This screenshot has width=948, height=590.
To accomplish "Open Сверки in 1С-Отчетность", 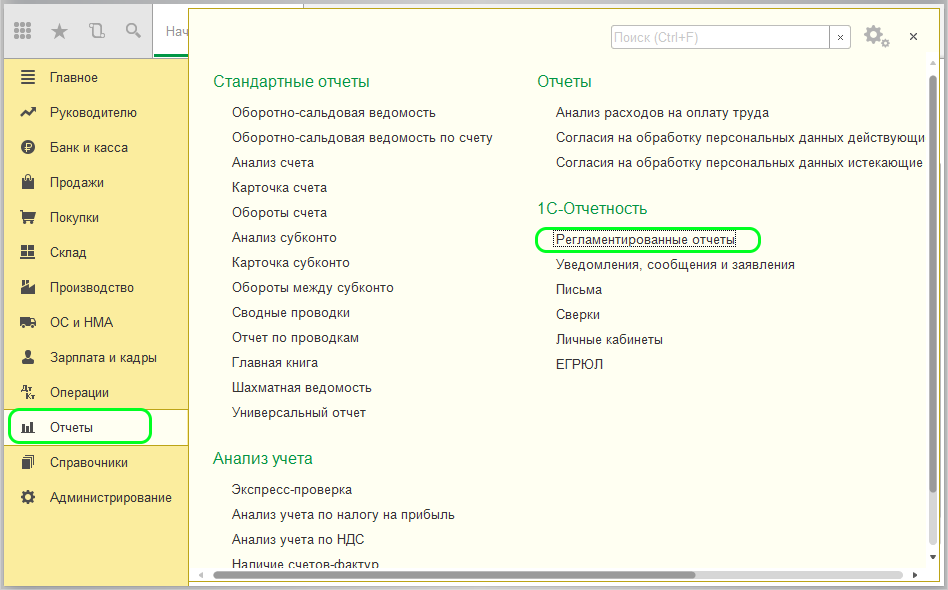I will click(x=577, y=315).
